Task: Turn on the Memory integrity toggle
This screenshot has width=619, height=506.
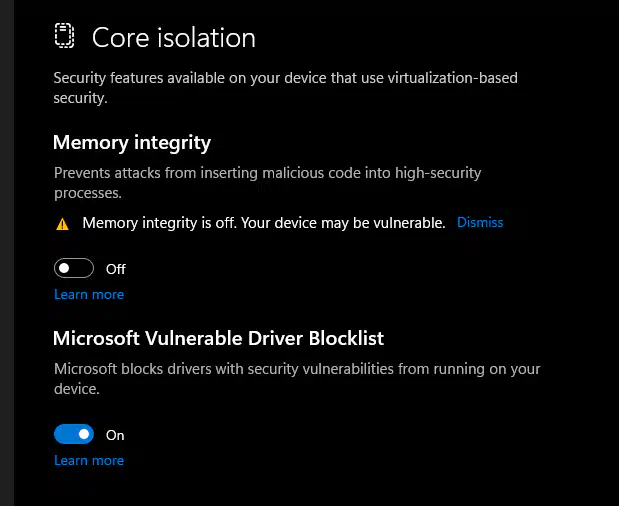Action: 74,268
